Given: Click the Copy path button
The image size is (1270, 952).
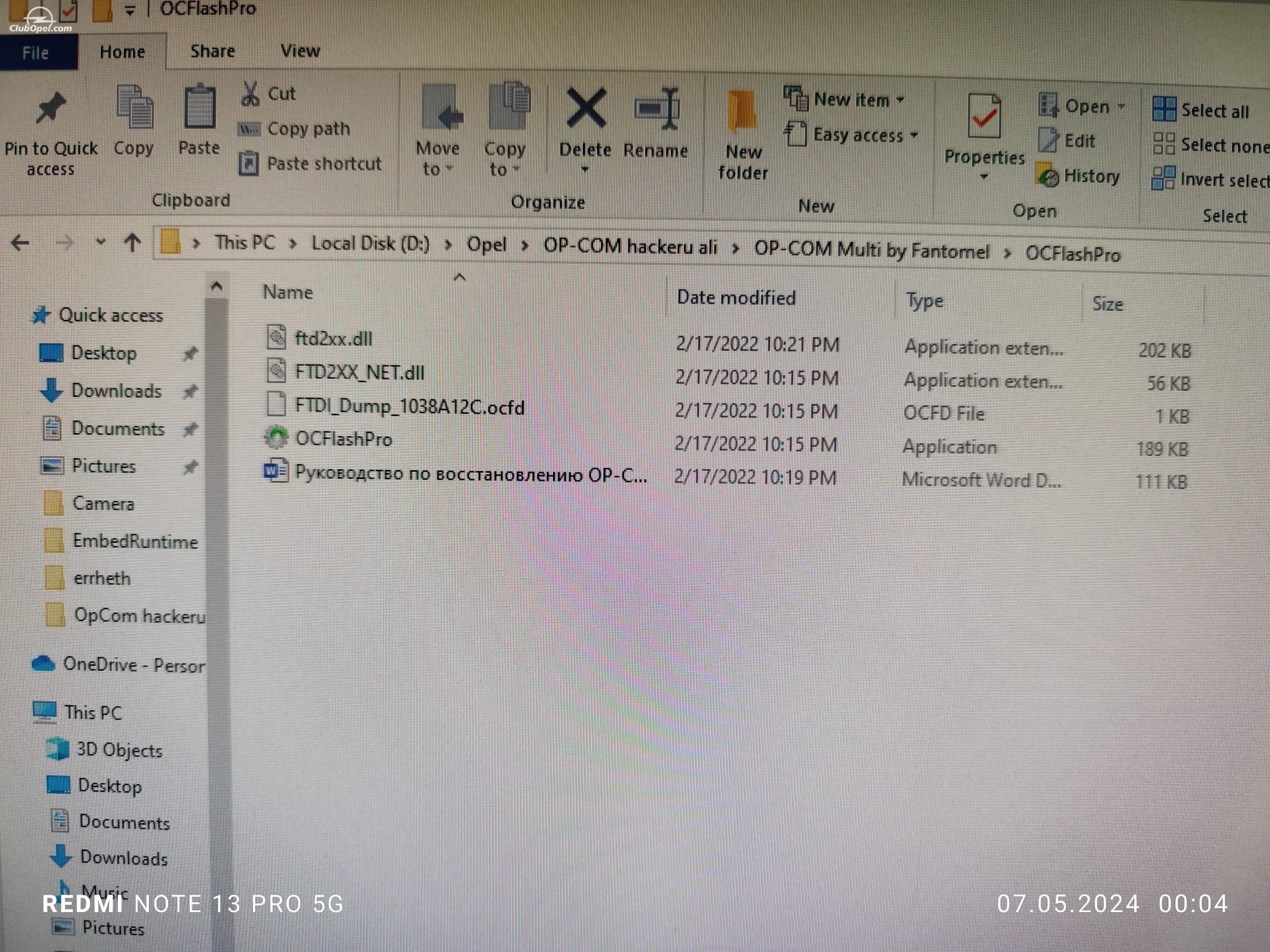Looking at the screenshot, I should coord(295,129).
